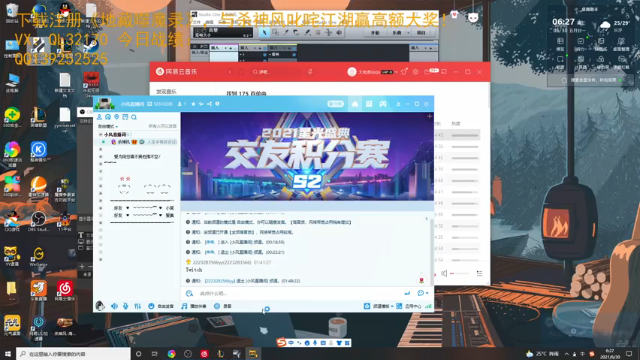Mute the YY speaker output
640x360 pixels.
click(114, 306)
